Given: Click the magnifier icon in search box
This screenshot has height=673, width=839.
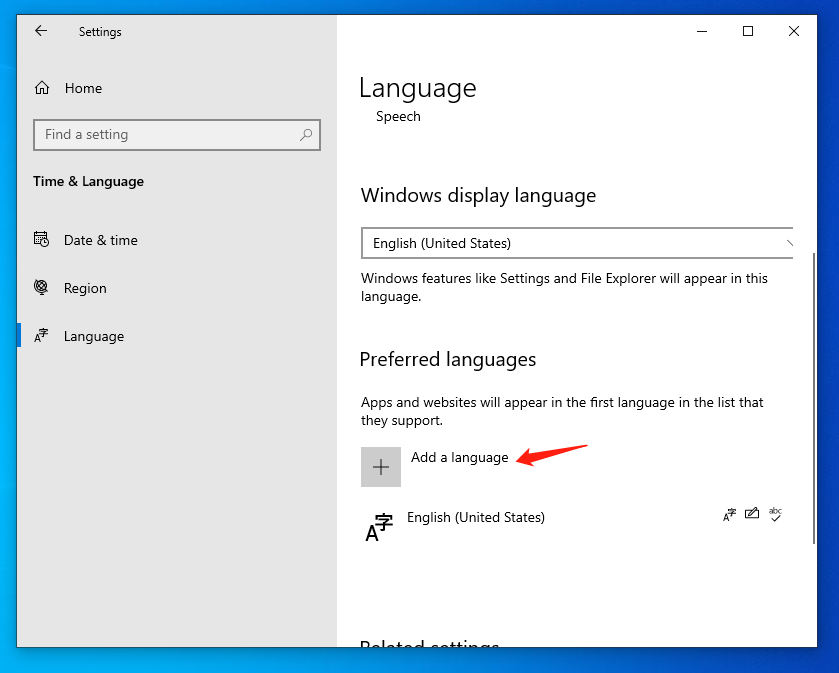Looking at the screenshot, I should (x=306, y=135).
